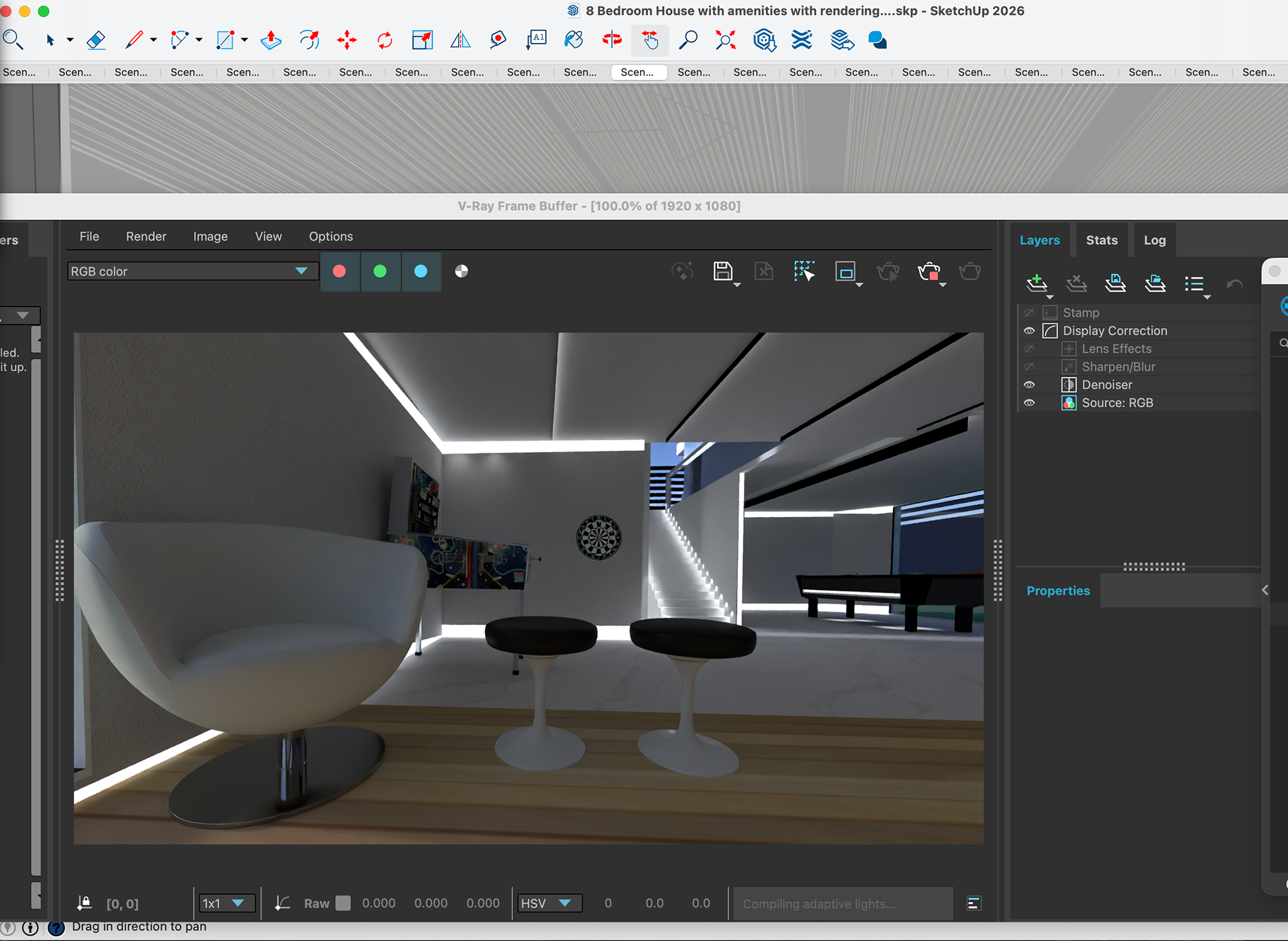Select the Move tool icon

tap(347, 40)
